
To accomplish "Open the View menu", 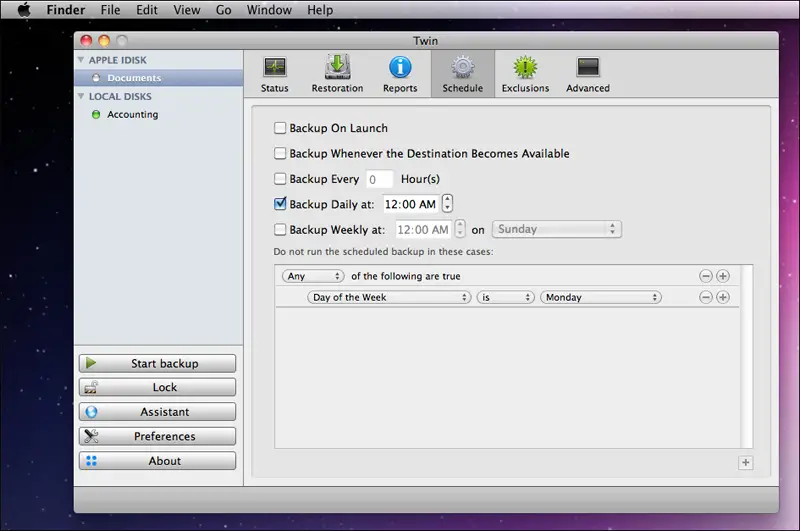I will tap(186, 10).
